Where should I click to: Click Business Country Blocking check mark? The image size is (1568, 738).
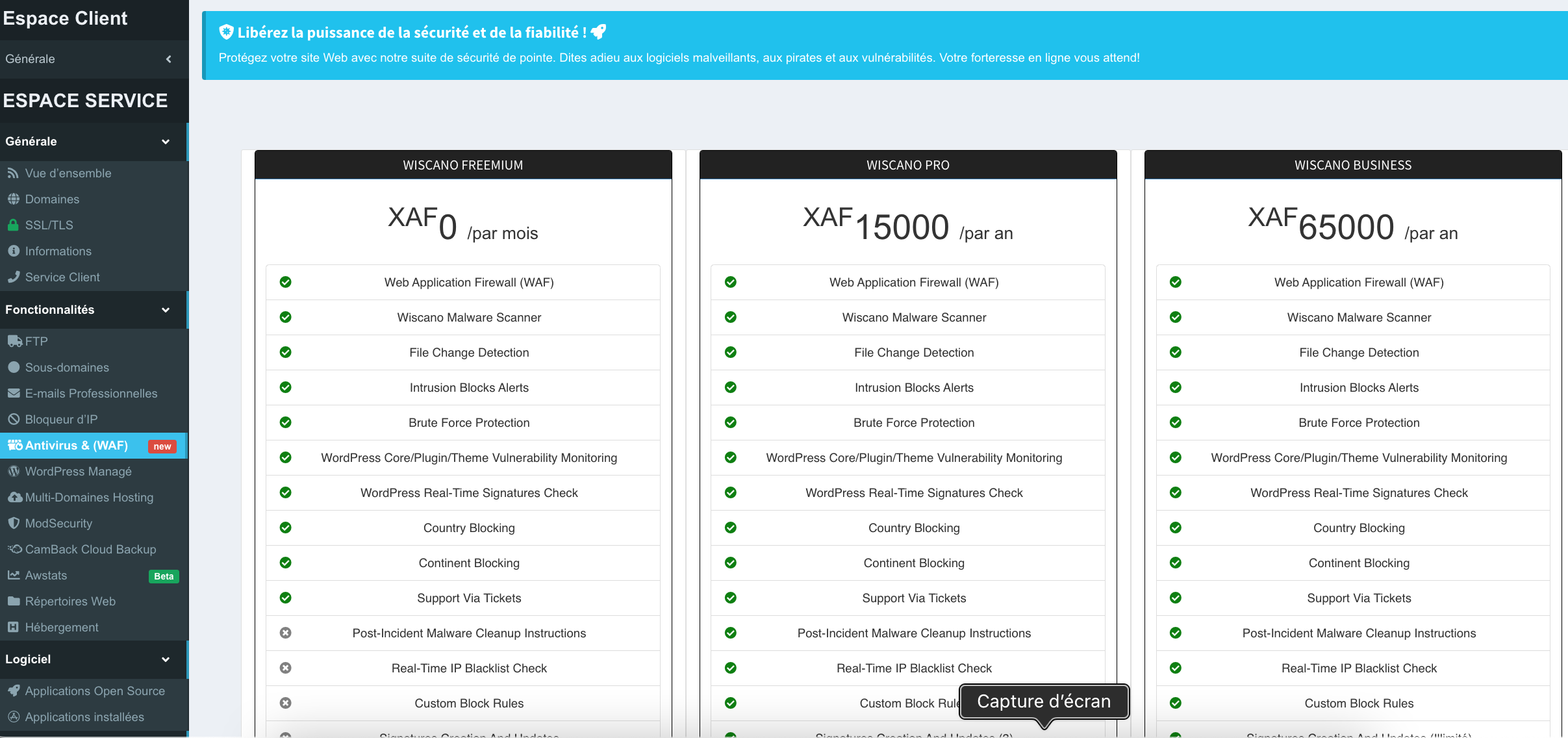coord(1175,528)
